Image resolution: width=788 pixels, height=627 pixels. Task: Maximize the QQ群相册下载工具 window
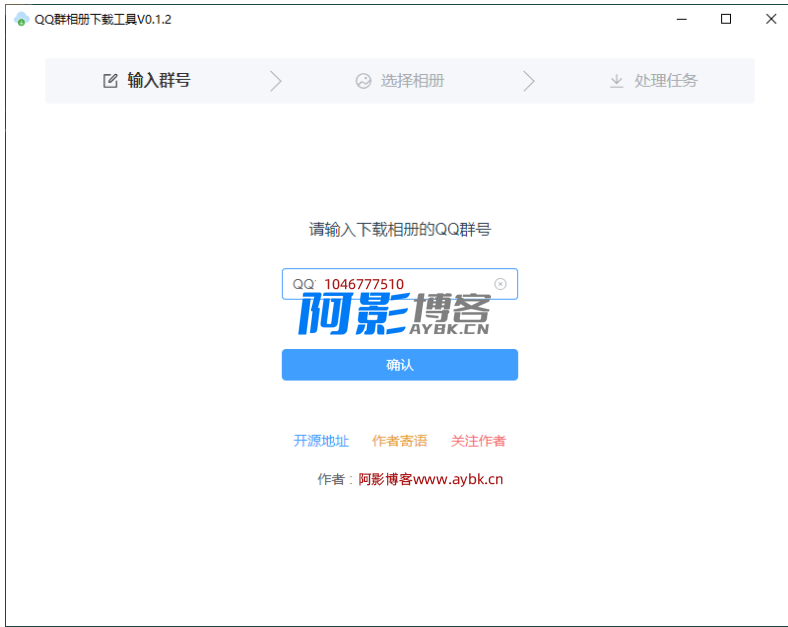tap(726, 20)
